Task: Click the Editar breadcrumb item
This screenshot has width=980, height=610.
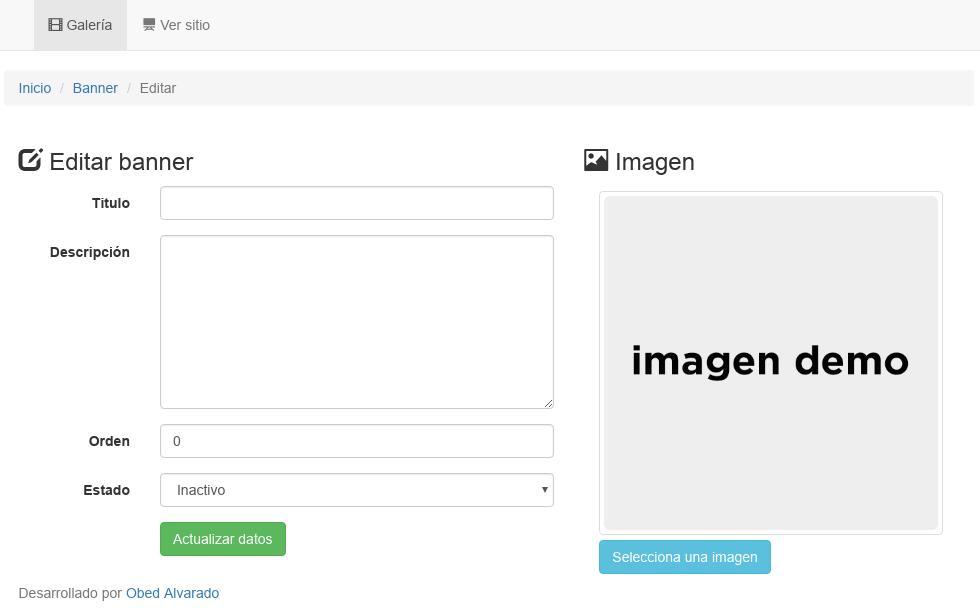Action: tap(158, 88)
